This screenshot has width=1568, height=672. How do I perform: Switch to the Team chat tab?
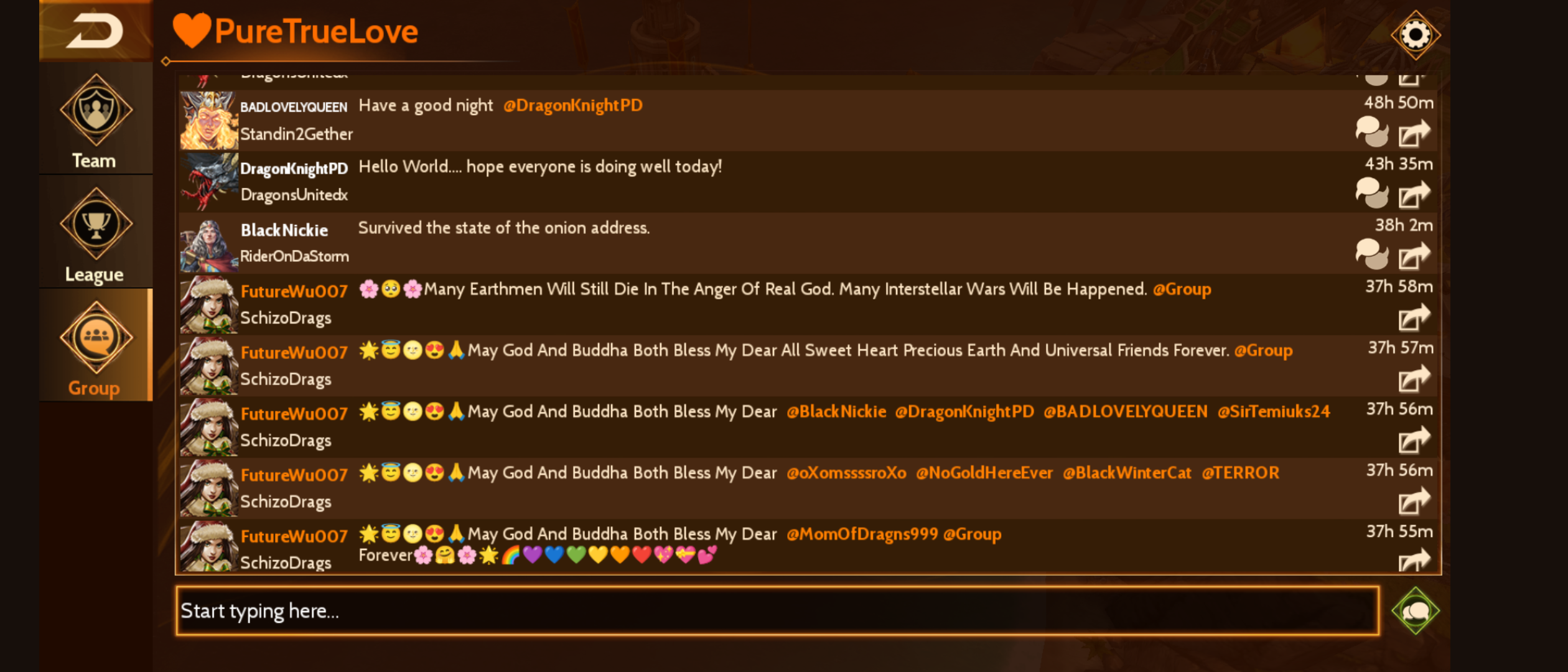96,118
